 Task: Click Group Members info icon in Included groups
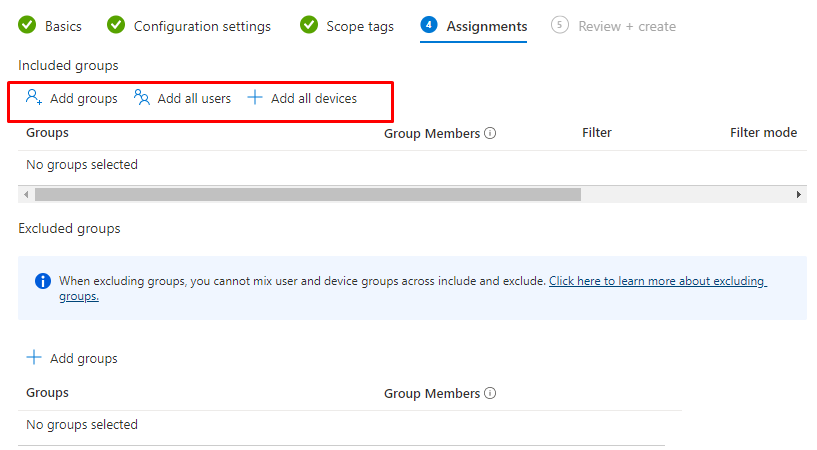491,133
